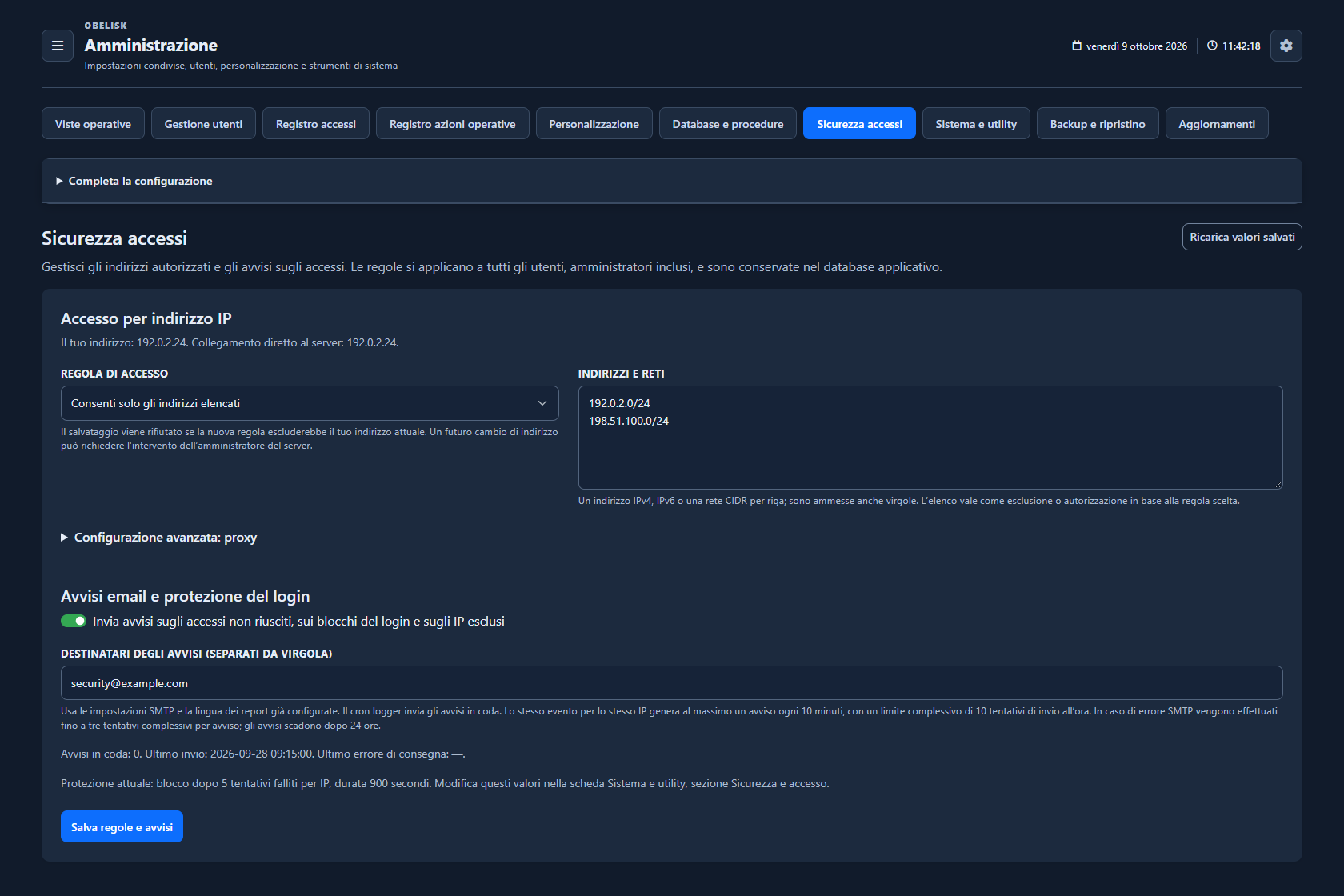Focus the alert recipients email field
The width and height of the screenshot is (1344, 896).
672,683
